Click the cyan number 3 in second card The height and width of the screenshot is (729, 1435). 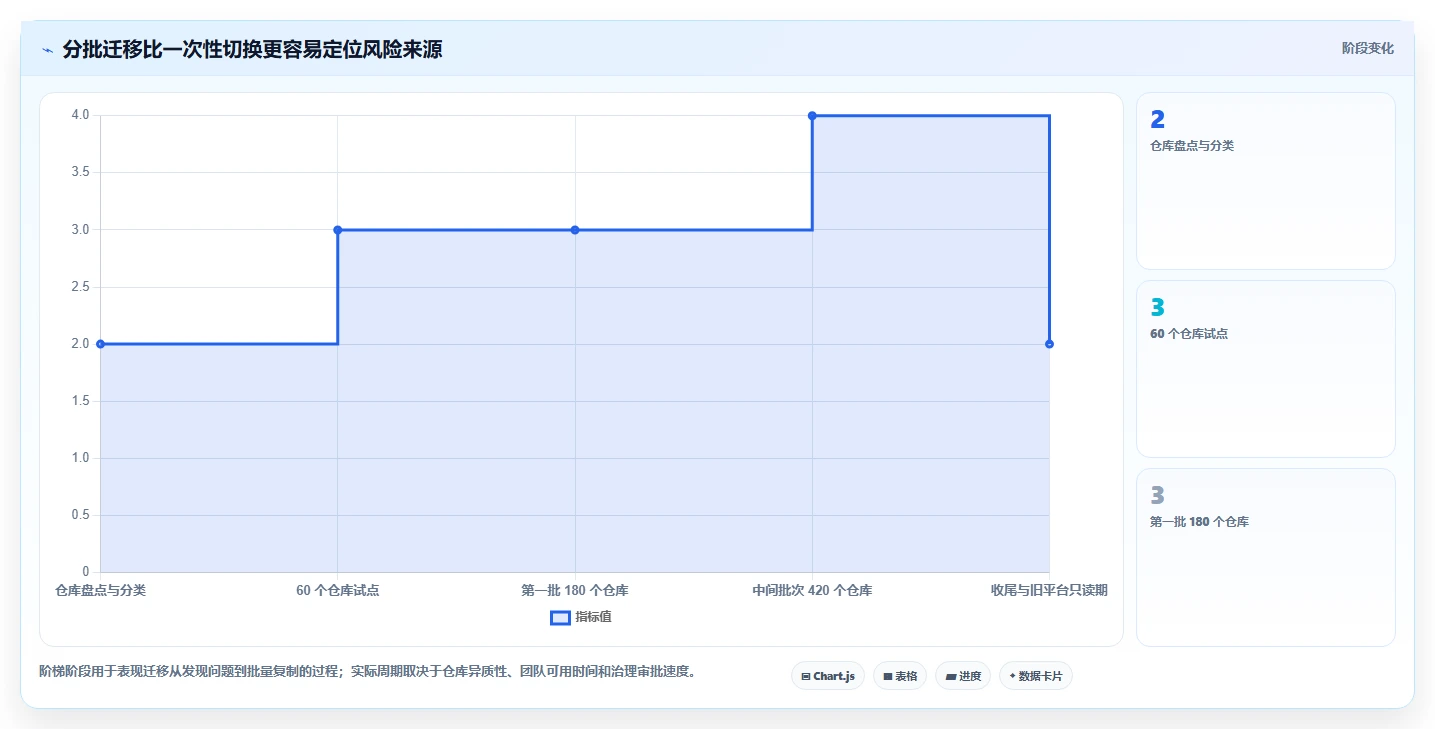[1158, 308]
